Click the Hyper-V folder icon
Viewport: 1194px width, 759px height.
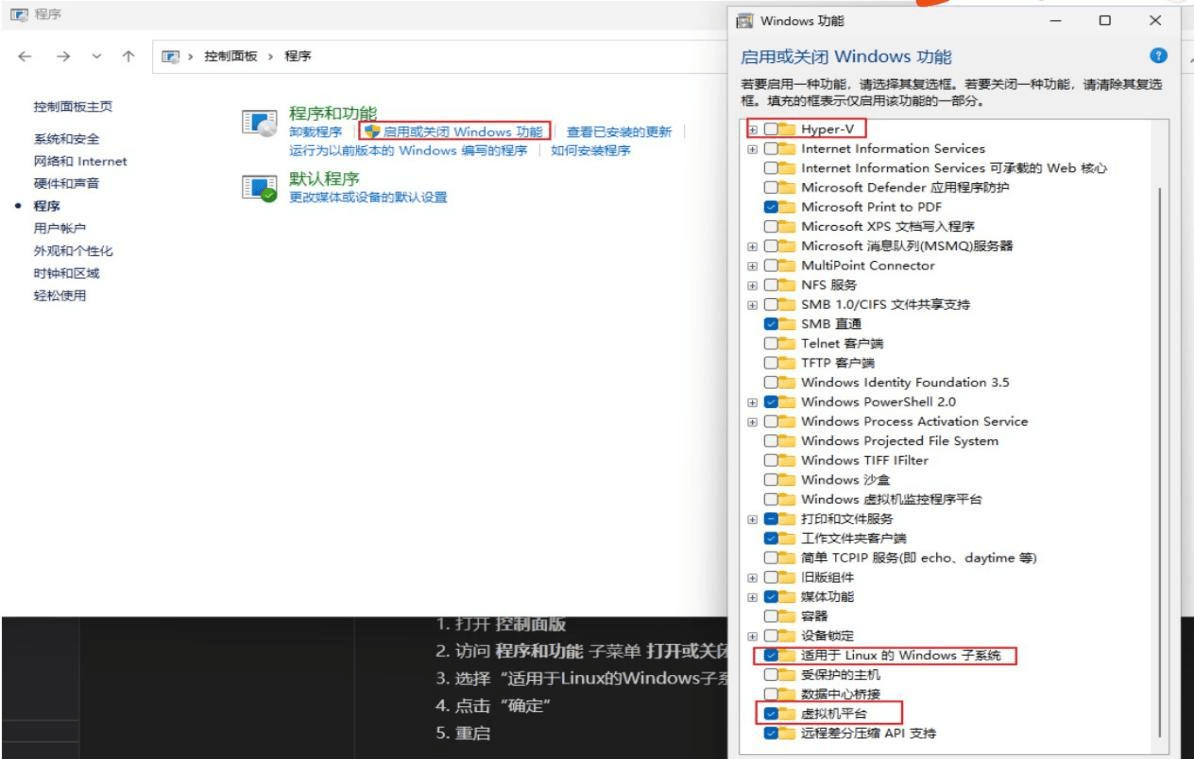787,129
